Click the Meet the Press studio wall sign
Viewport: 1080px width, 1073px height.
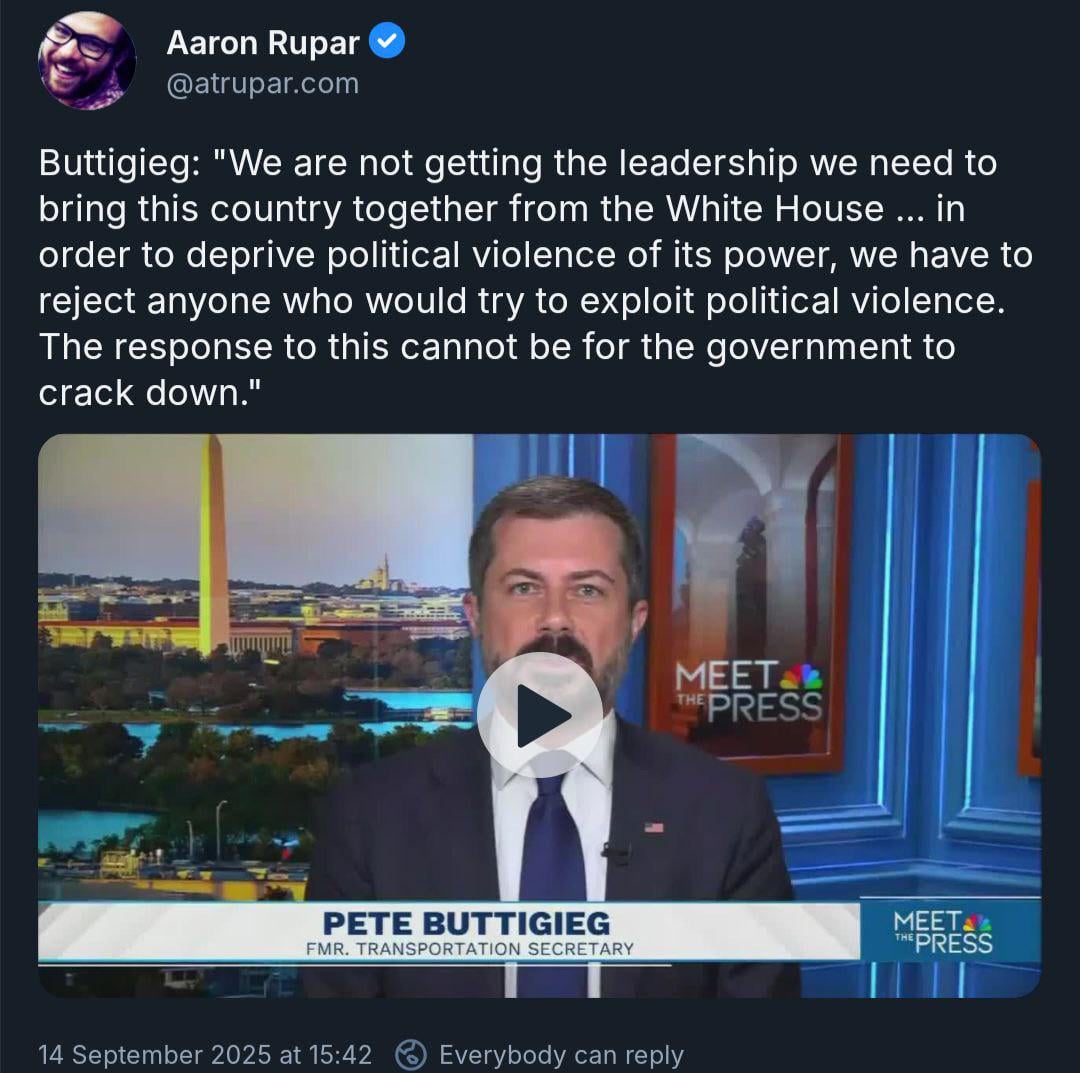coord(749,691)
